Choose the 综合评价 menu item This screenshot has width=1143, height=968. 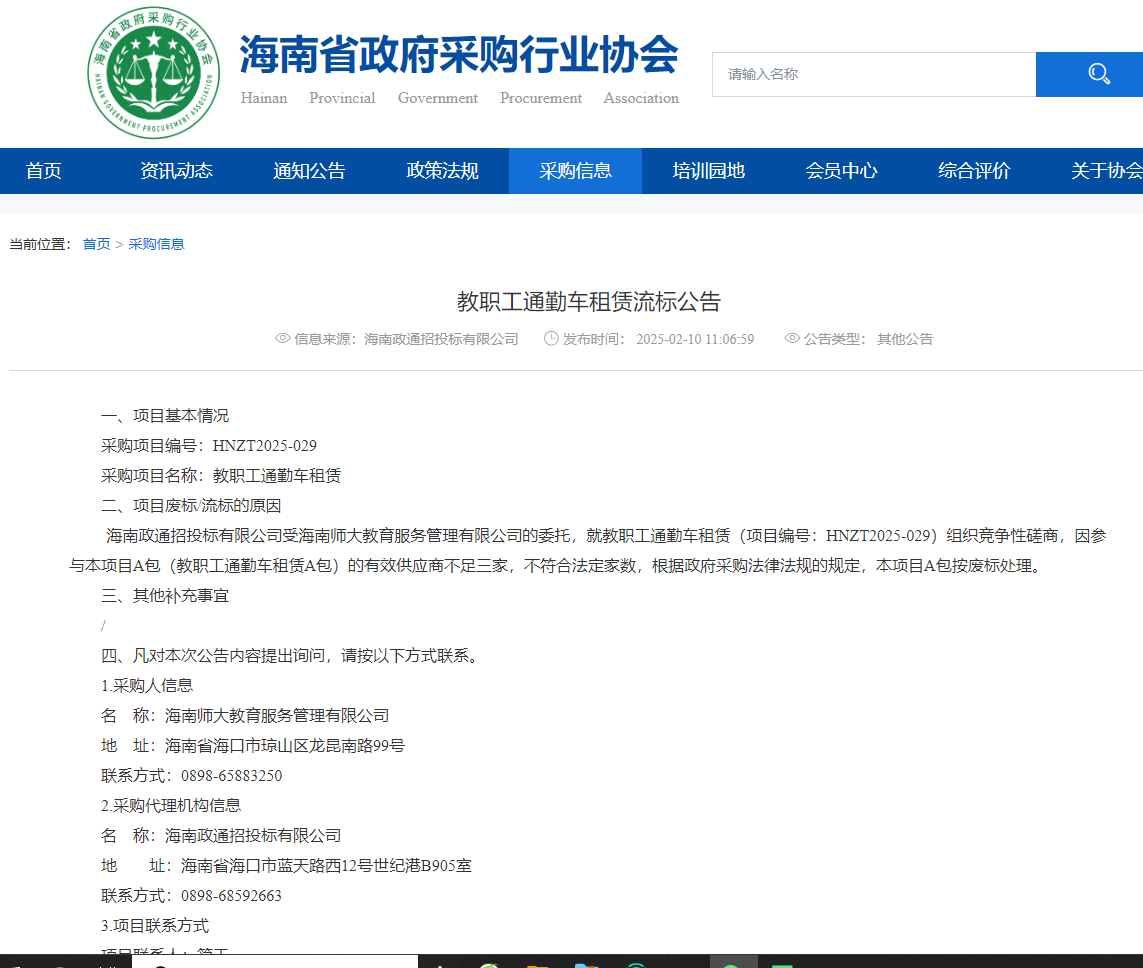coord(974,171)
